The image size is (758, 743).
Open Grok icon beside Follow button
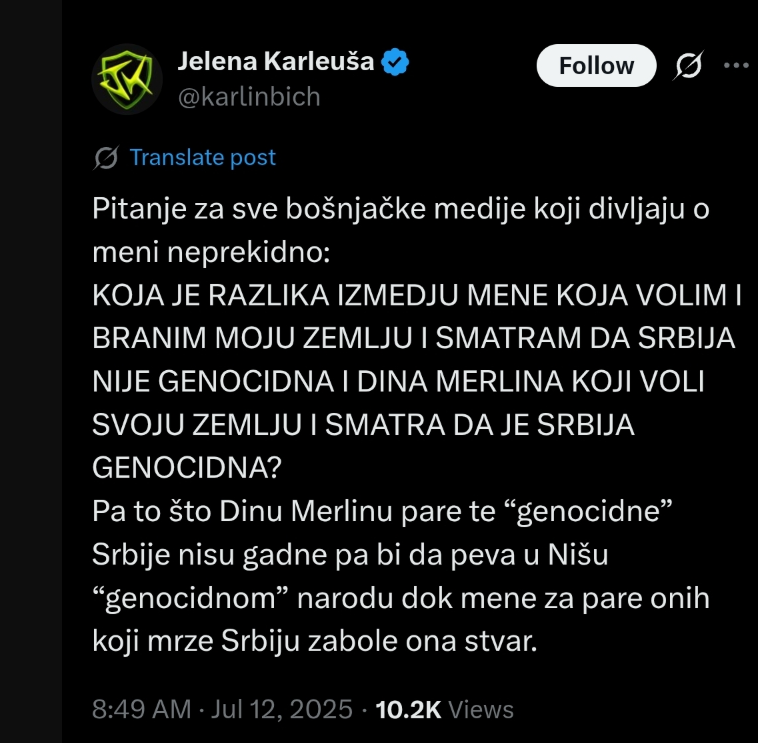click(x=688, y=65)
